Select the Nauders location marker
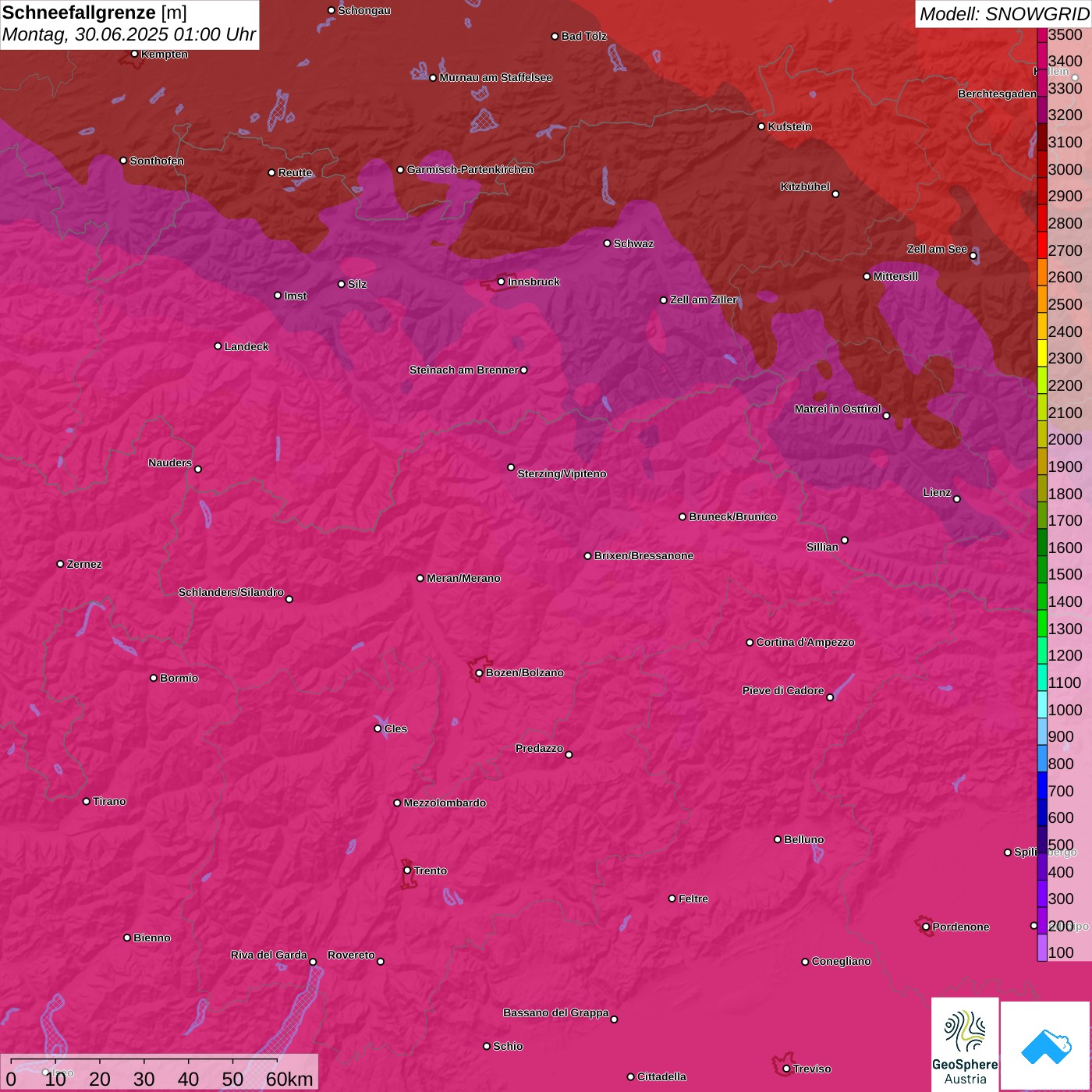The height and width of the screenshot is (1092, 1092). 198,470
